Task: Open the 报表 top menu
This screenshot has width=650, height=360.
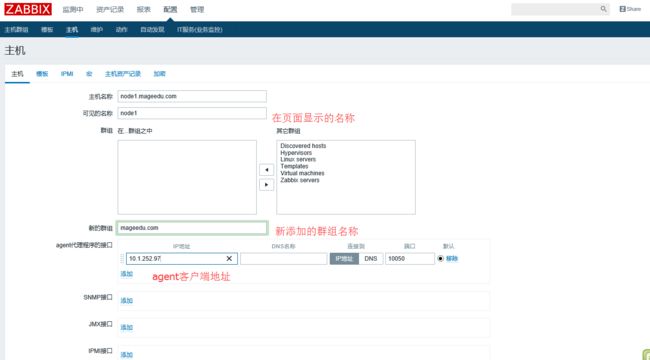Action: pyautogui.click(x=144, y=10)
